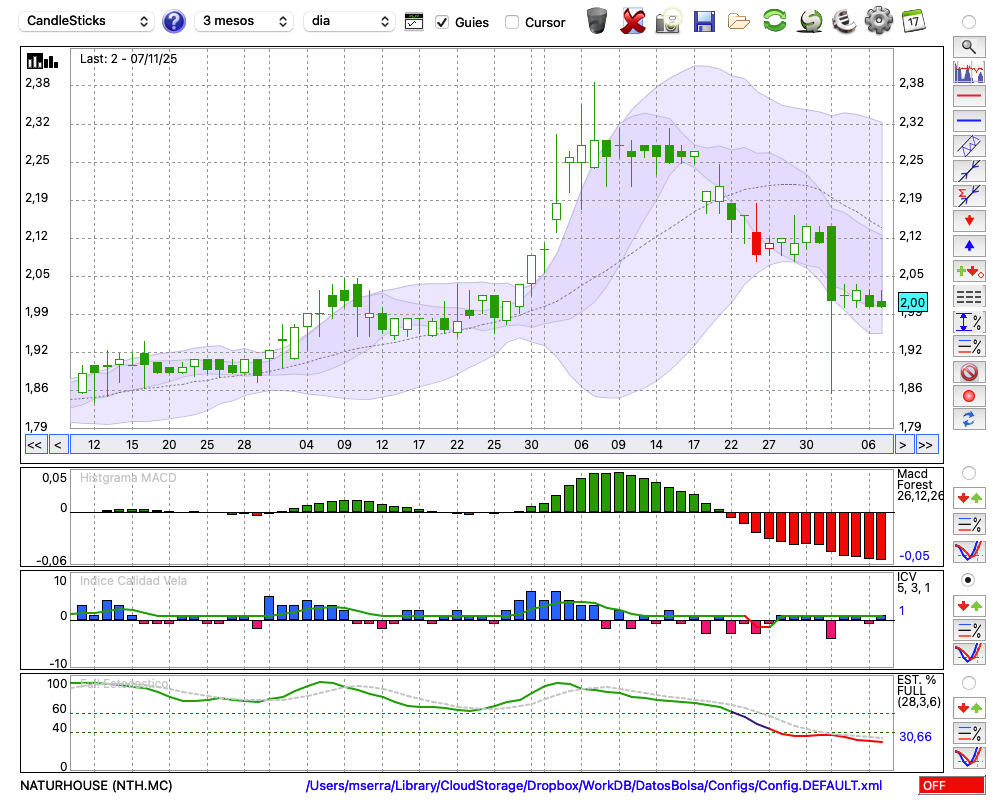This screenshot has height=800, width=1000.
Task: Click the green dollar sign icon
Action: (810, 20)
